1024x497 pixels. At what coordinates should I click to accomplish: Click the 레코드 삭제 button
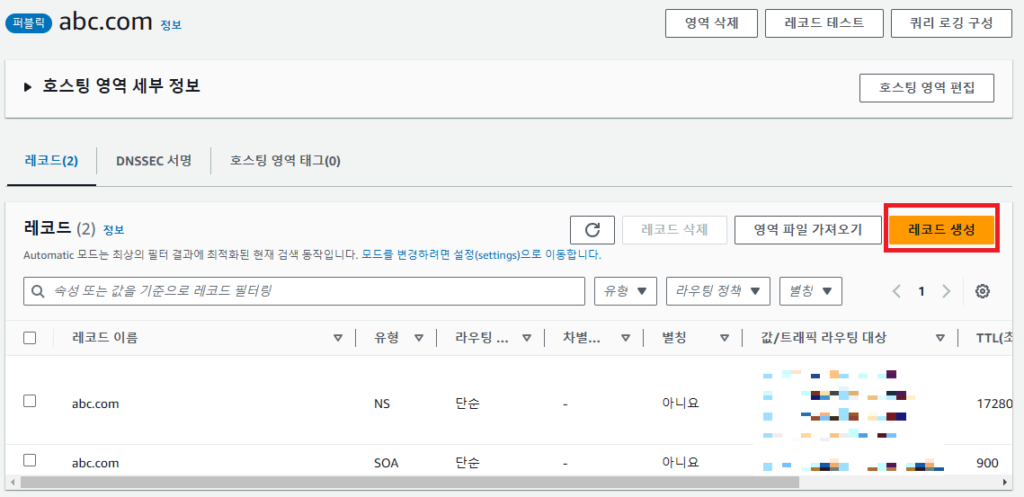[x=675, y=230]
